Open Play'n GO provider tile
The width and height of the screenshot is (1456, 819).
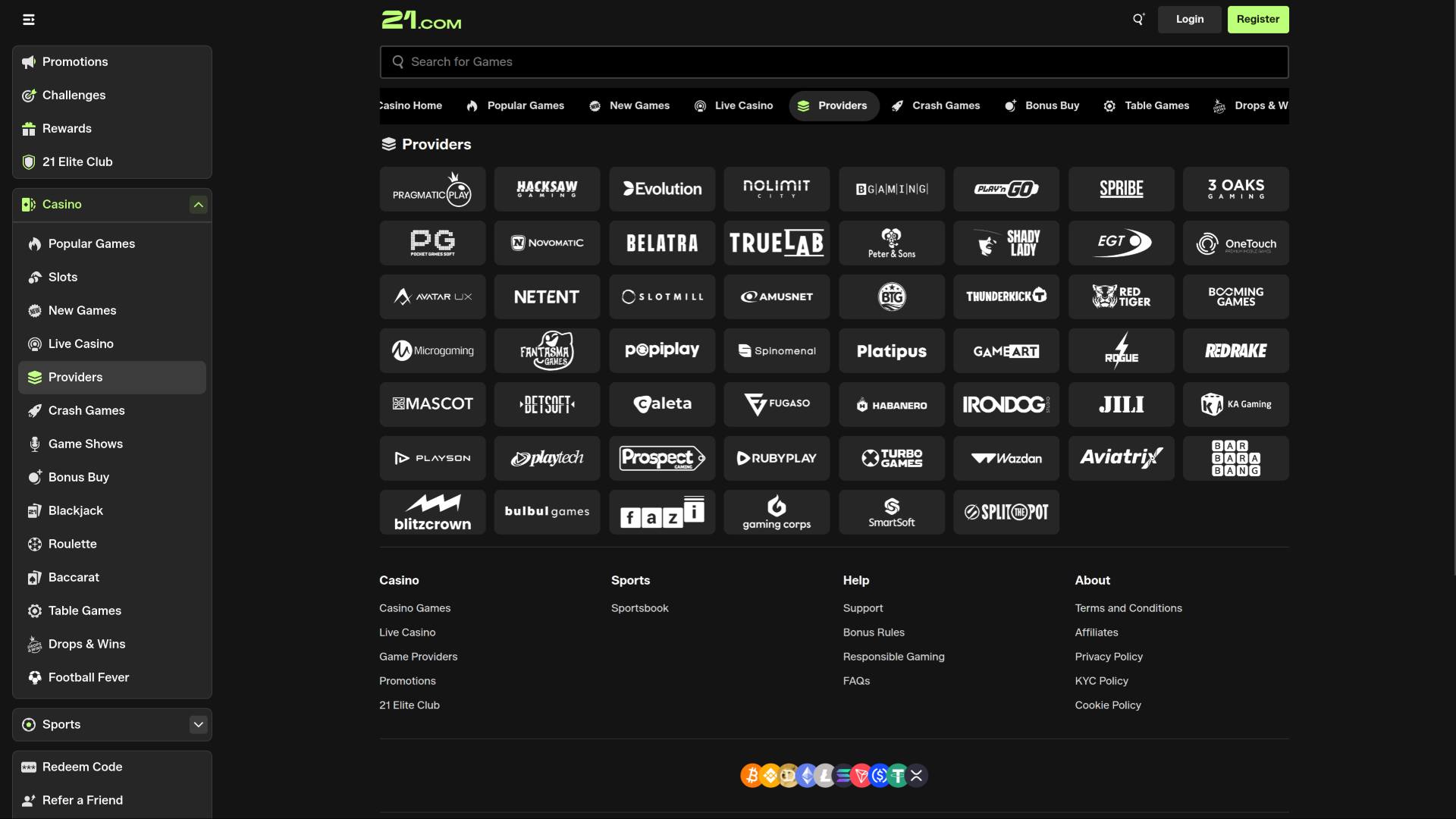tap(1006, 189)
